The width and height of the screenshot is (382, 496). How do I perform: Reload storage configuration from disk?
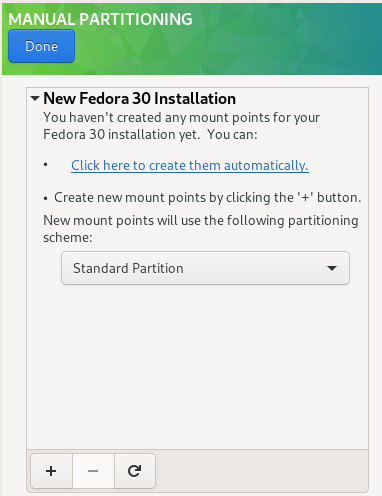point(135,471)
